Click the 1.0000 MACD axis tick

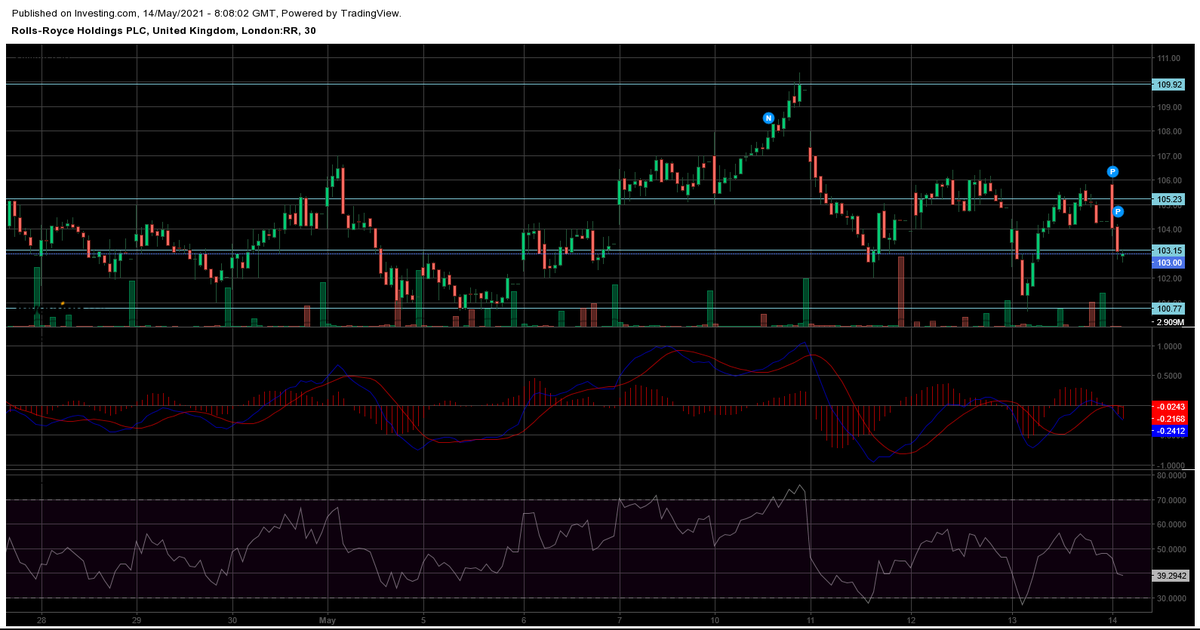[1171, 347]
